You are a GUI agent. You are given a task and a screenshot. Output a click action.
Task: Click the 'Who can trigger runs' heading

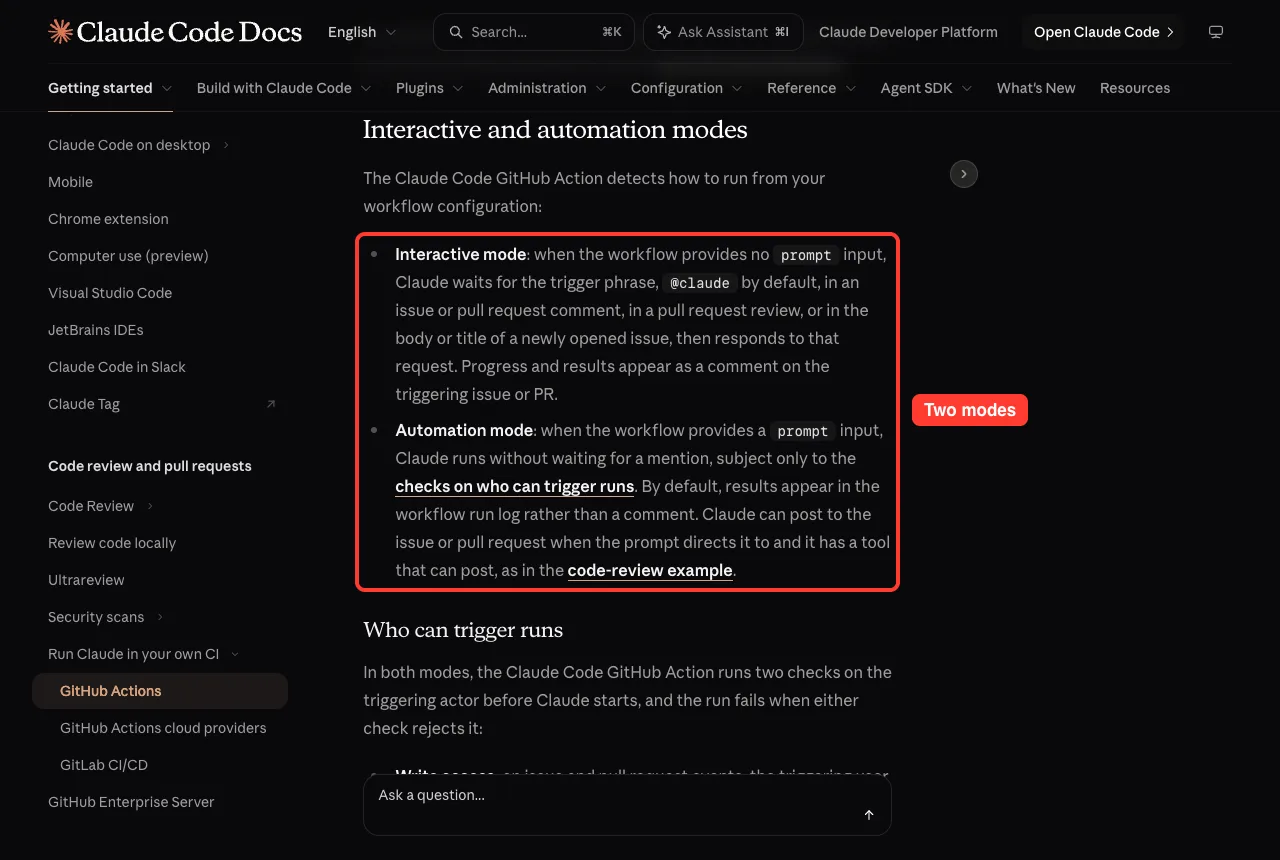click(463, 630)
